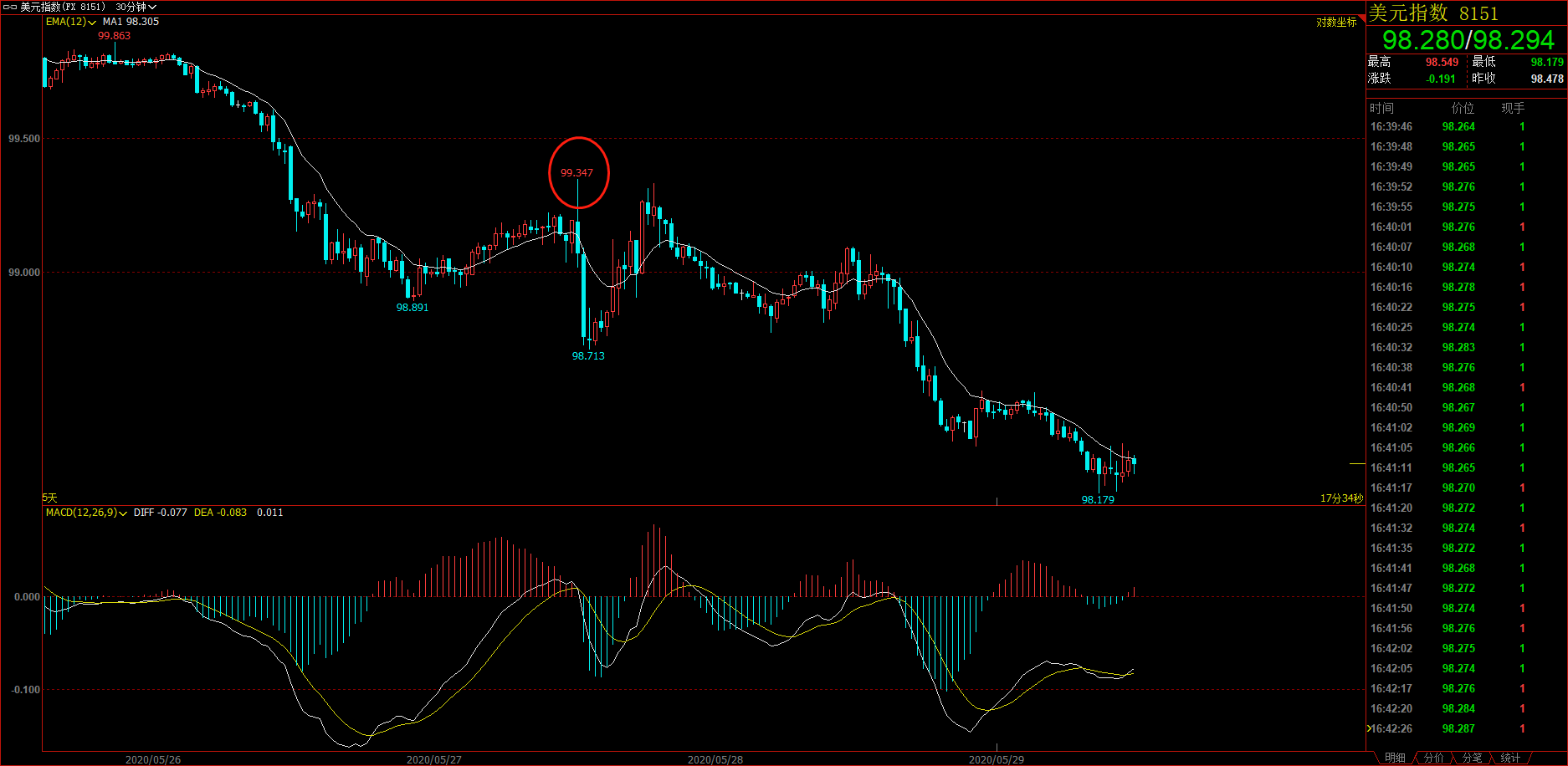Viewport: 1568px width, 766px height.
Task: Select the 16:40:32 tick row
Action: 1466,348
